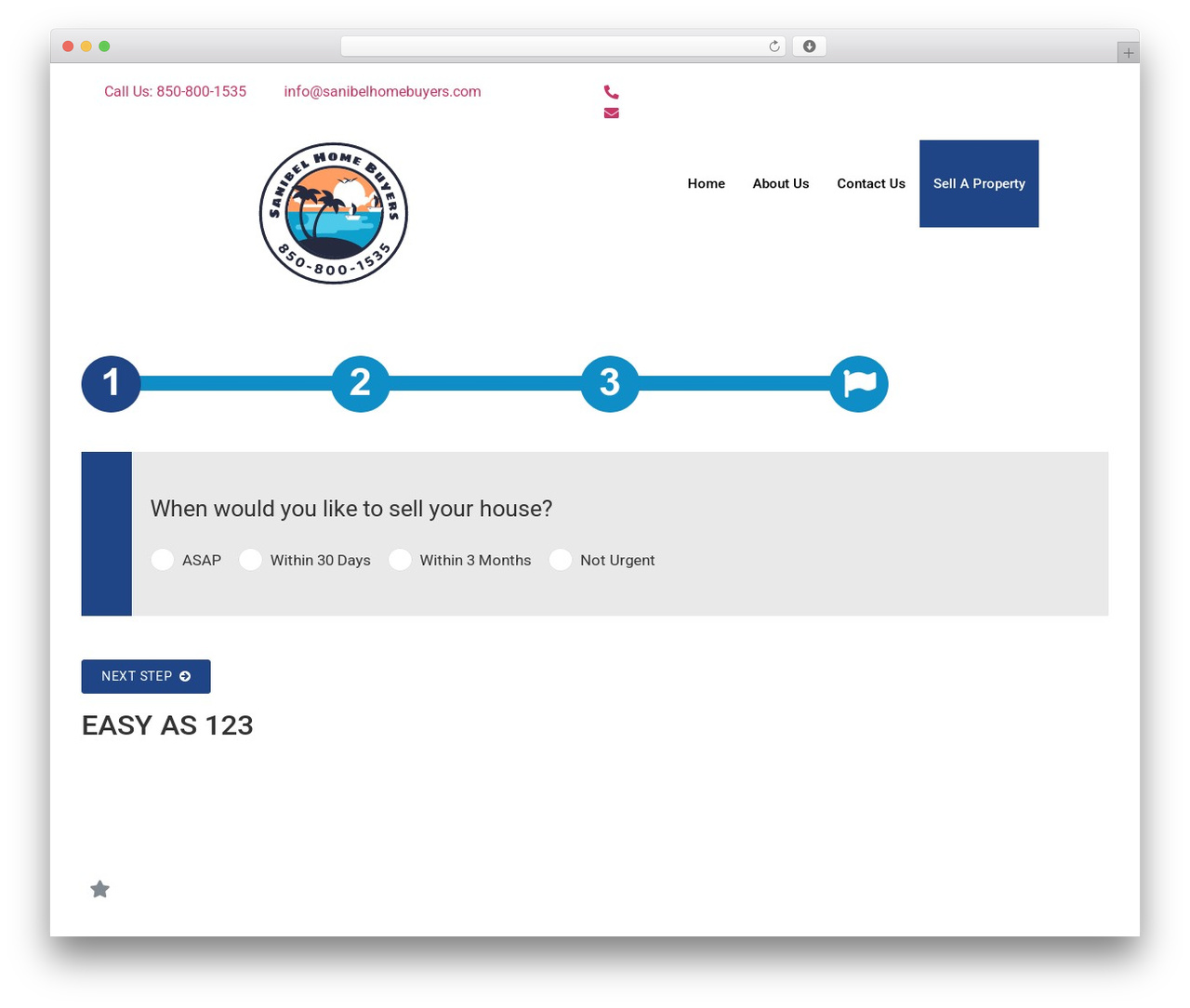Image resolution: width=1190 pixels, height=1008 pixels.
Task: Choose the Within 3 Months option
Action: click(400, 560)
